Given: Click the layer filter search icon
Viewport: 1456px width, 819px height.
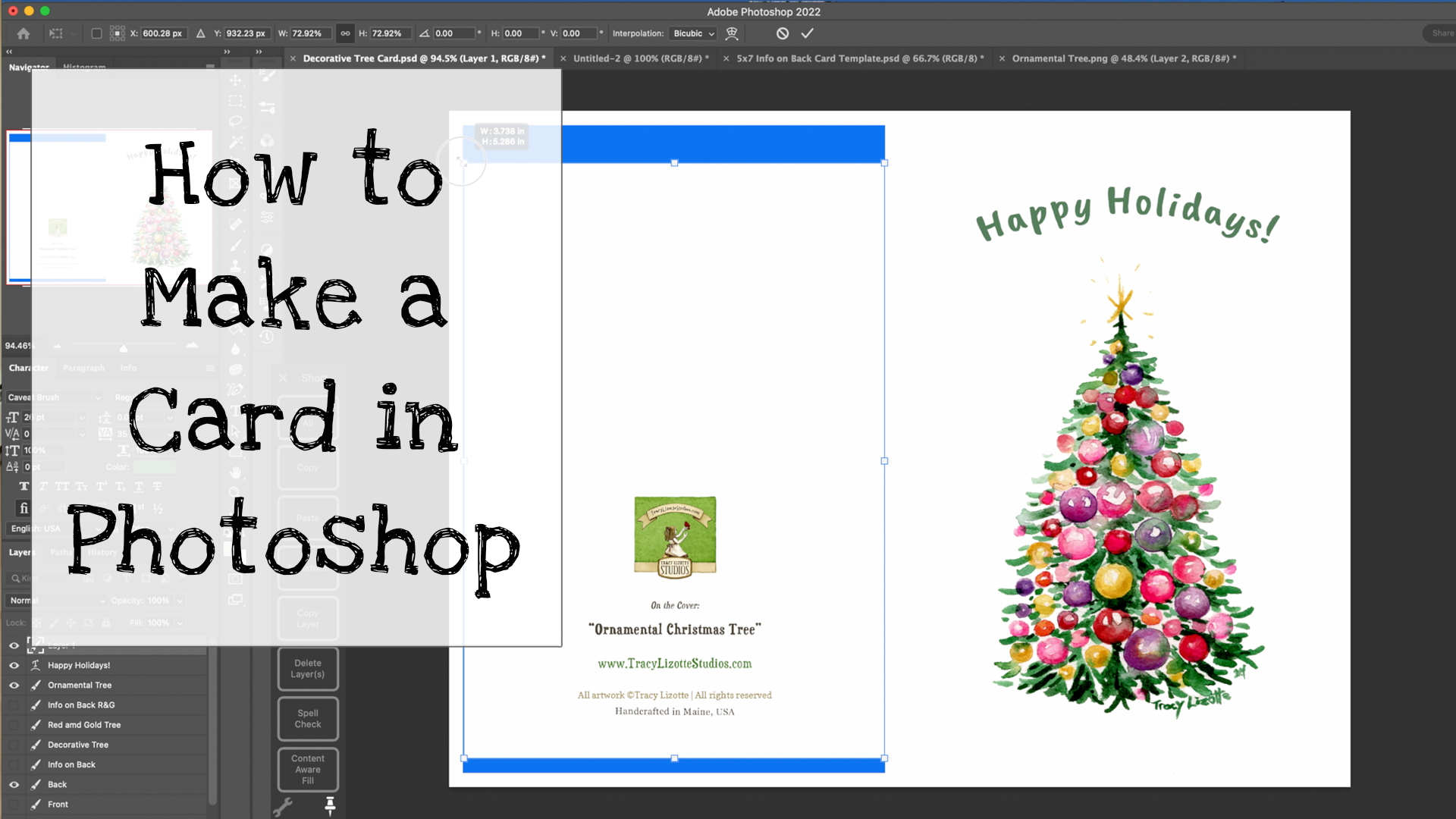Looking at the screenshot, I should click(15, 579).
